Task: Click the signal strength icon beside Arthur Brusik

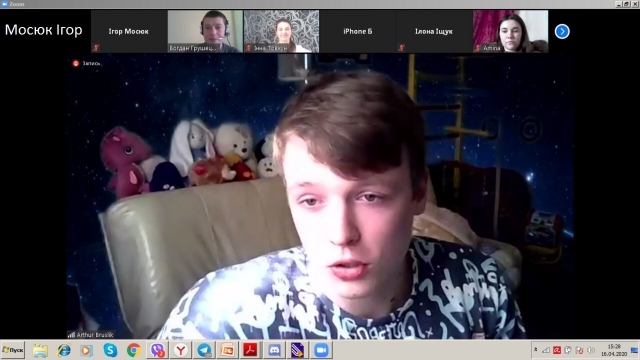Action: point(71,335)
